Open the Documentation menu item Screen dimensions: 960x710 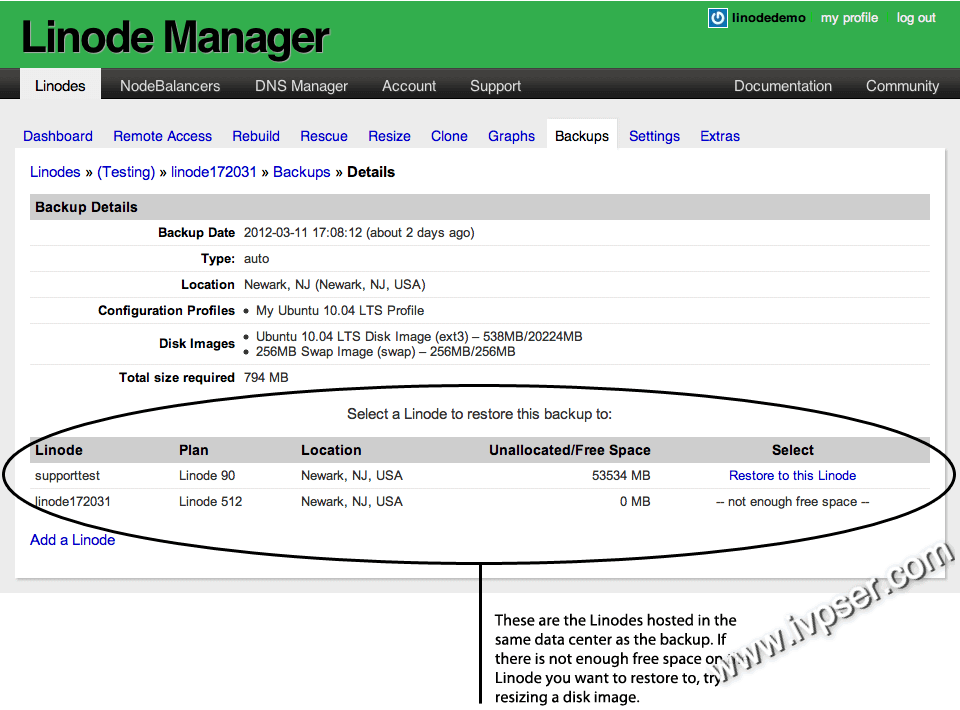[x=782, y=86]
